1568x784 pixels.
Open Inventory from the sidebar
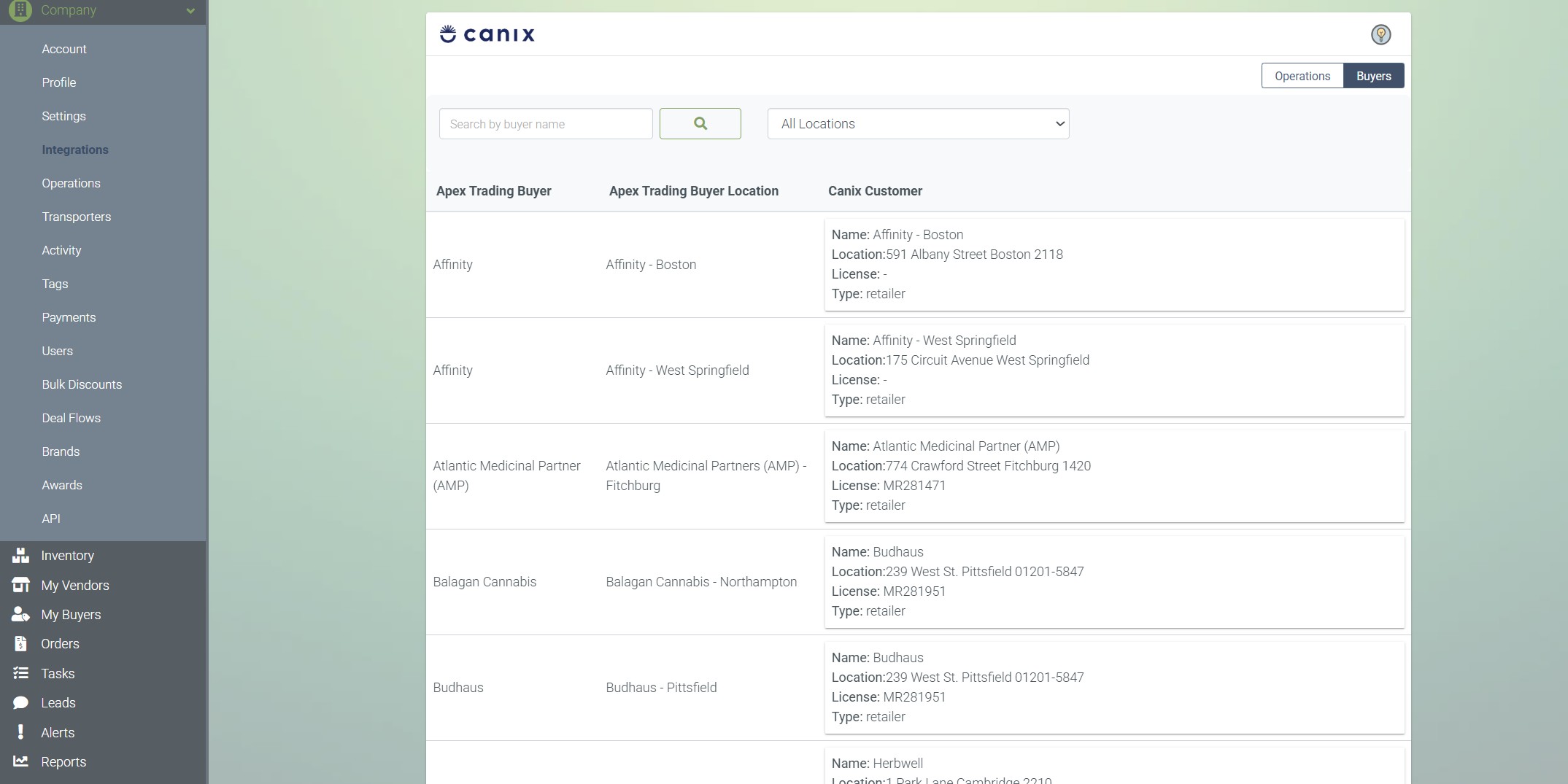point(67,556)
